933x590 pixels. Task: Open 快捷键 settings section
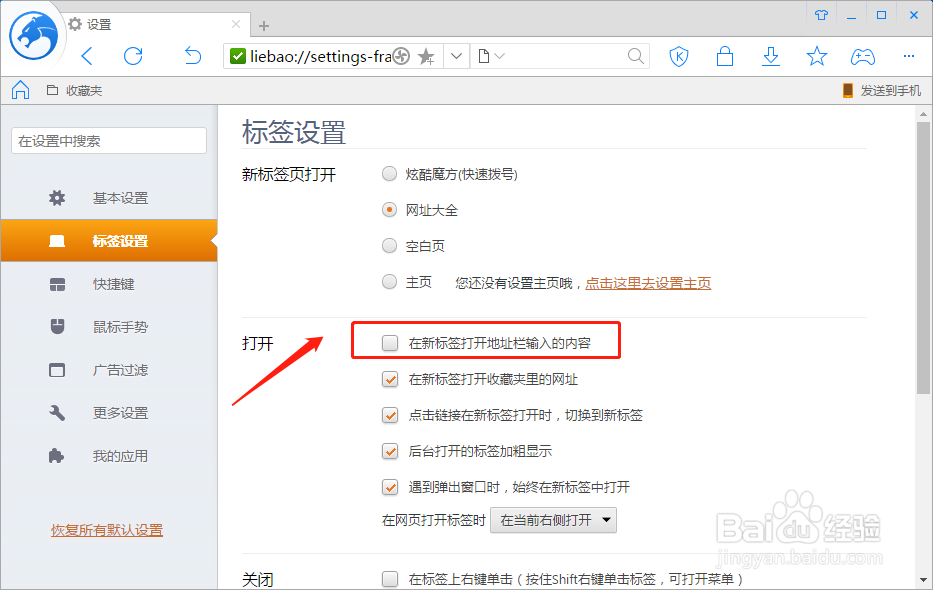(109, 284)
